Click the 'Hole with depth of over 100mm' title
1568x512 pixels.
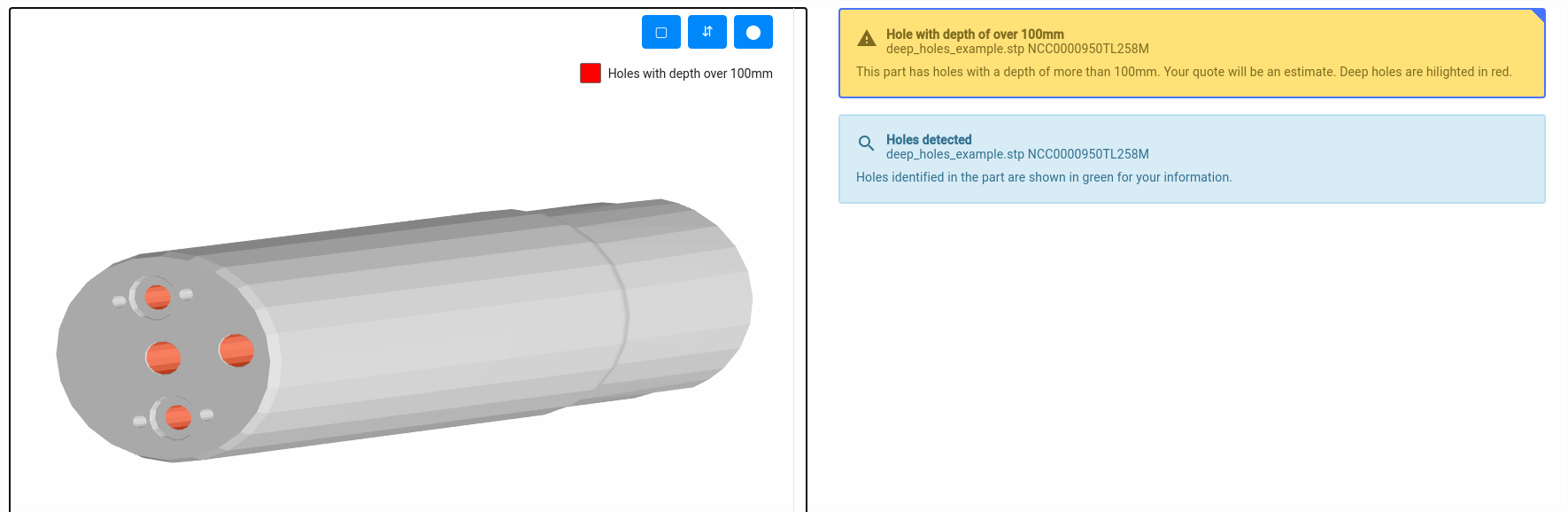tap(975, 35)
